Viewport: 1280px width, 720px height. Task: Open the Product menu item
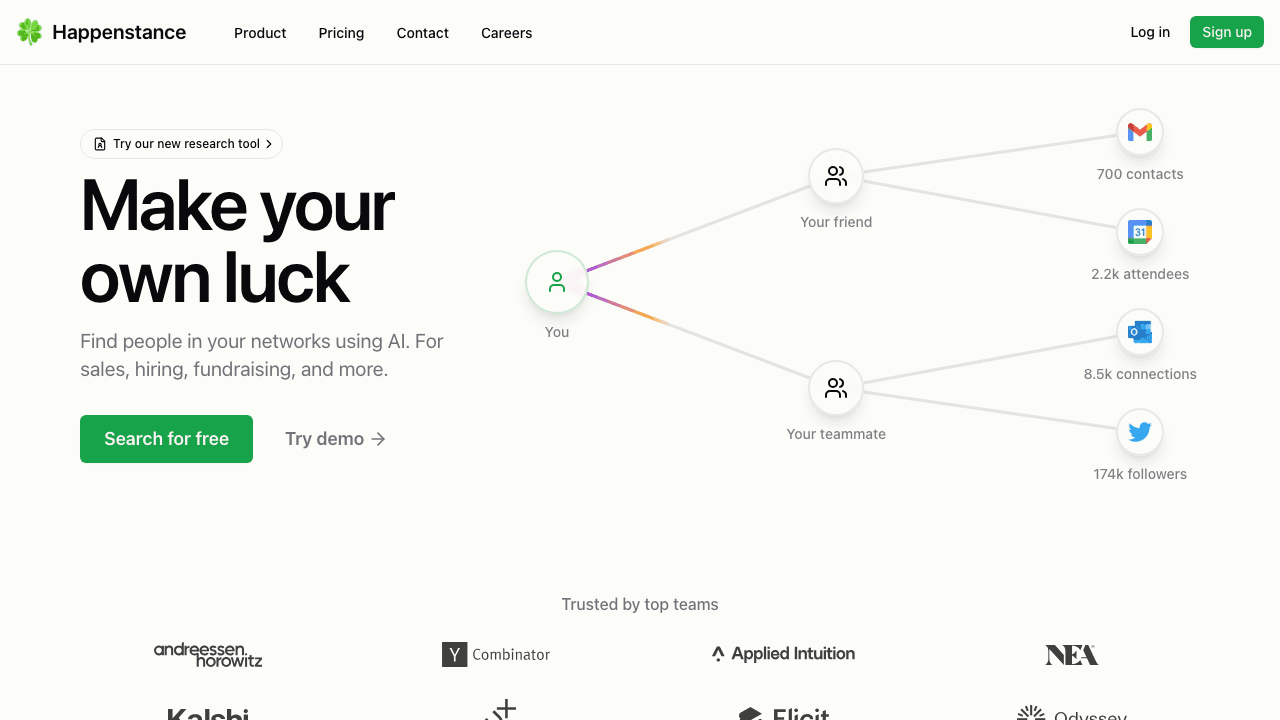260,33
